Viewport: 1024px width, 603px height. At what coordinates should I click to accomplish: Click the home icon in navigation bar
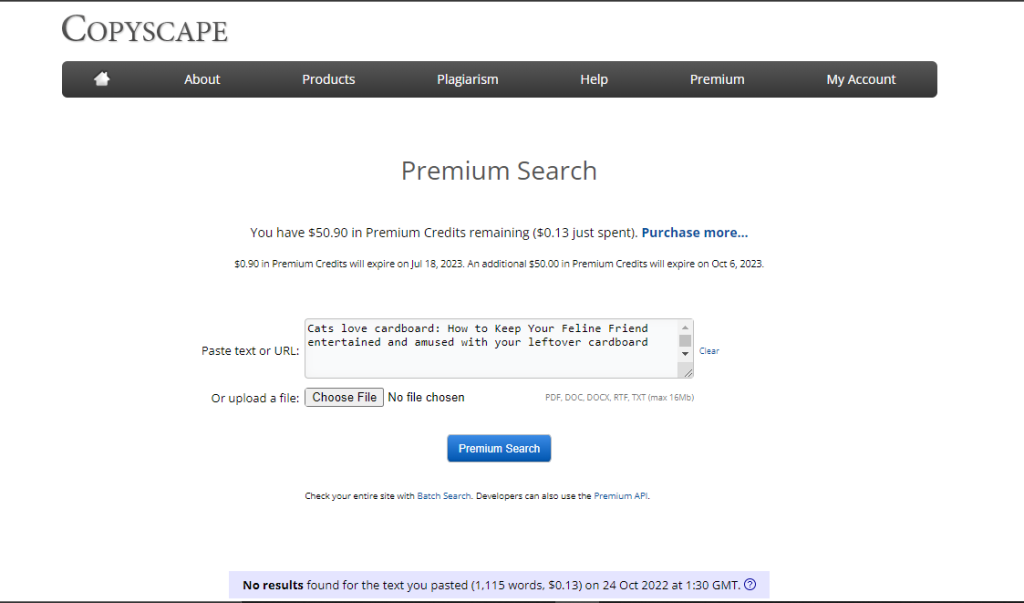102,79
